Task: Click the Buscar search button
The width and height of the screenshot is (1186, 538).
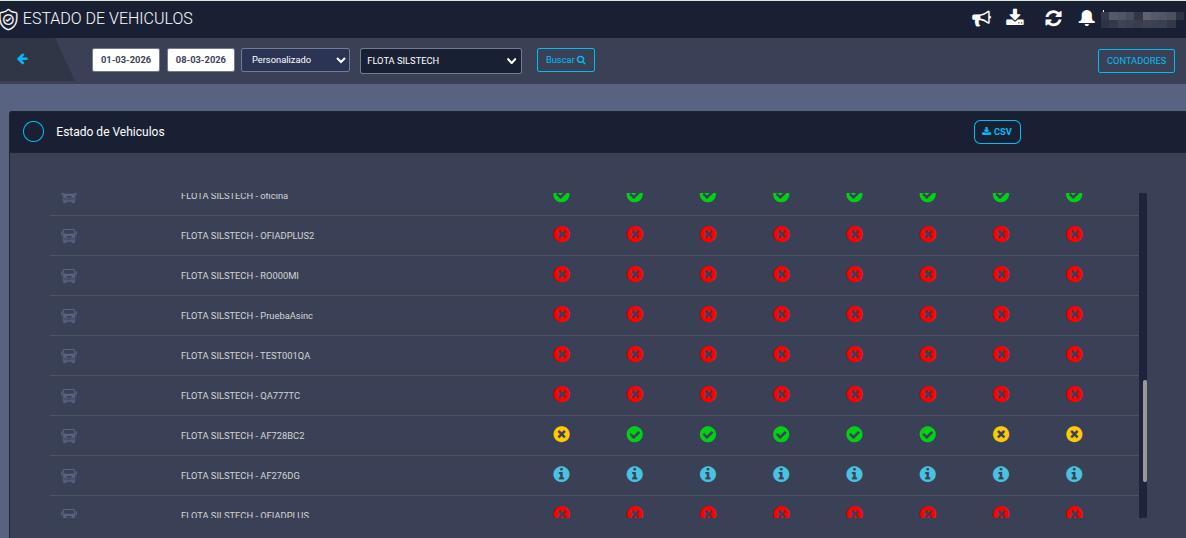Action: point(566,60)
